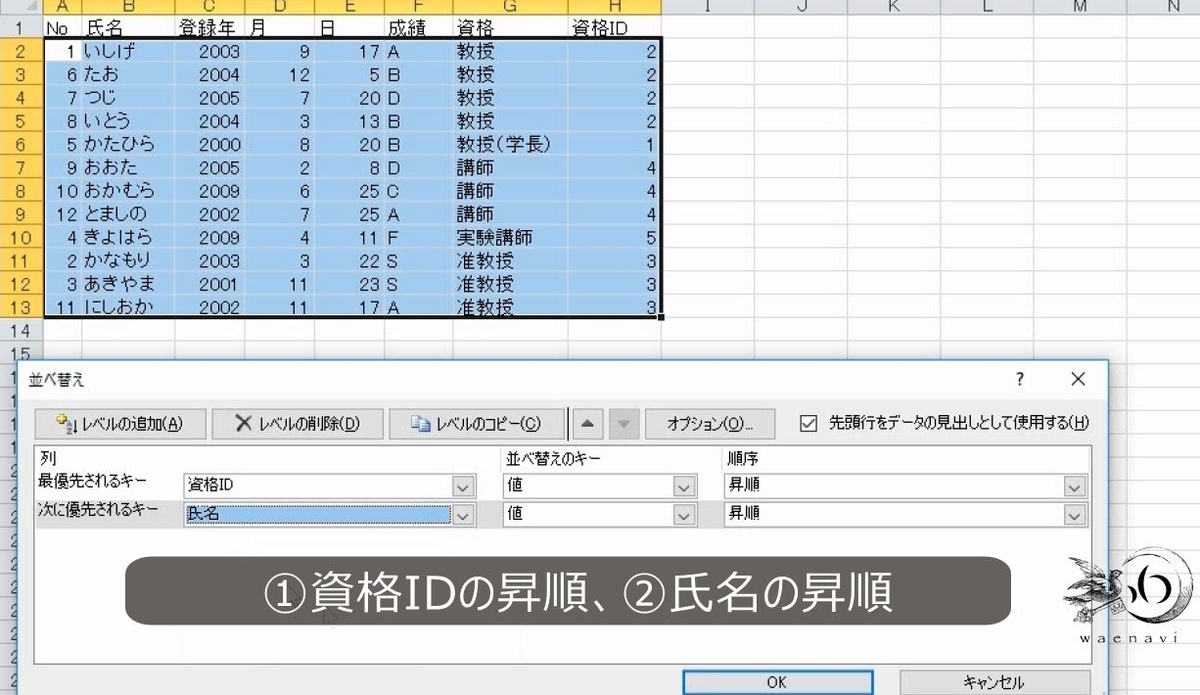The width and height of the screenshot is (1200, 695).
Task: Click the cell containing とましの
Action: coord(128,214)
